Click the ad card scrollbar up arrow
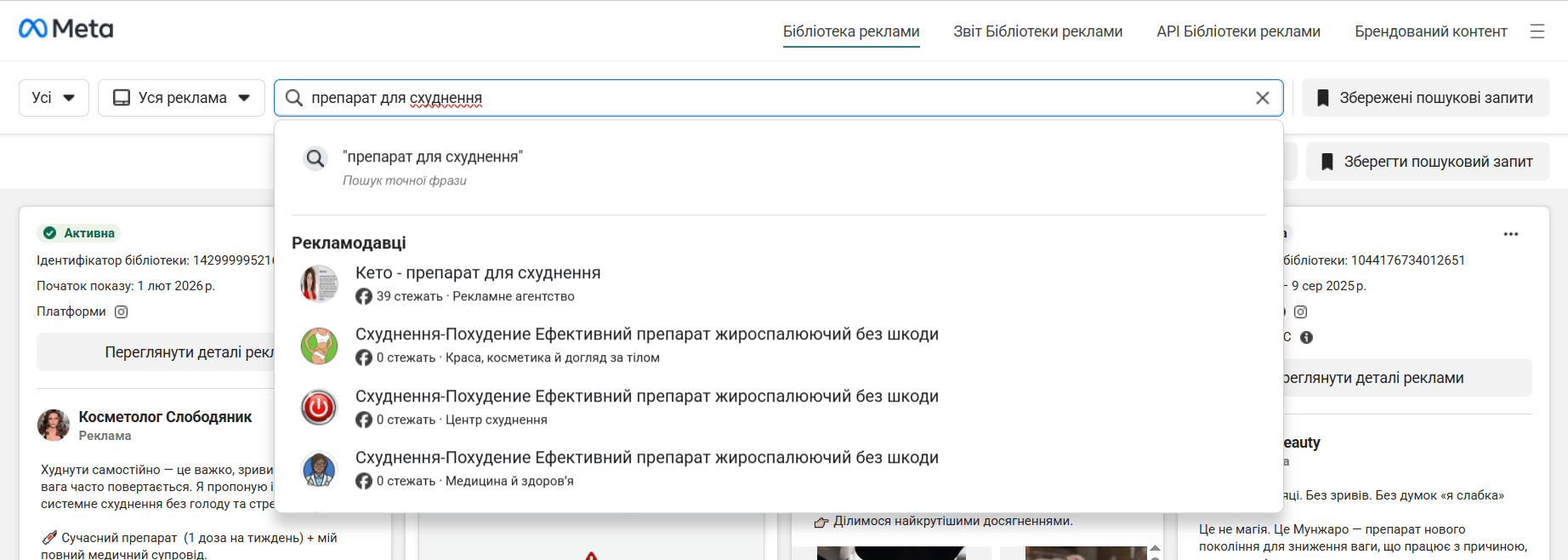 click(x=1155, y=548)
